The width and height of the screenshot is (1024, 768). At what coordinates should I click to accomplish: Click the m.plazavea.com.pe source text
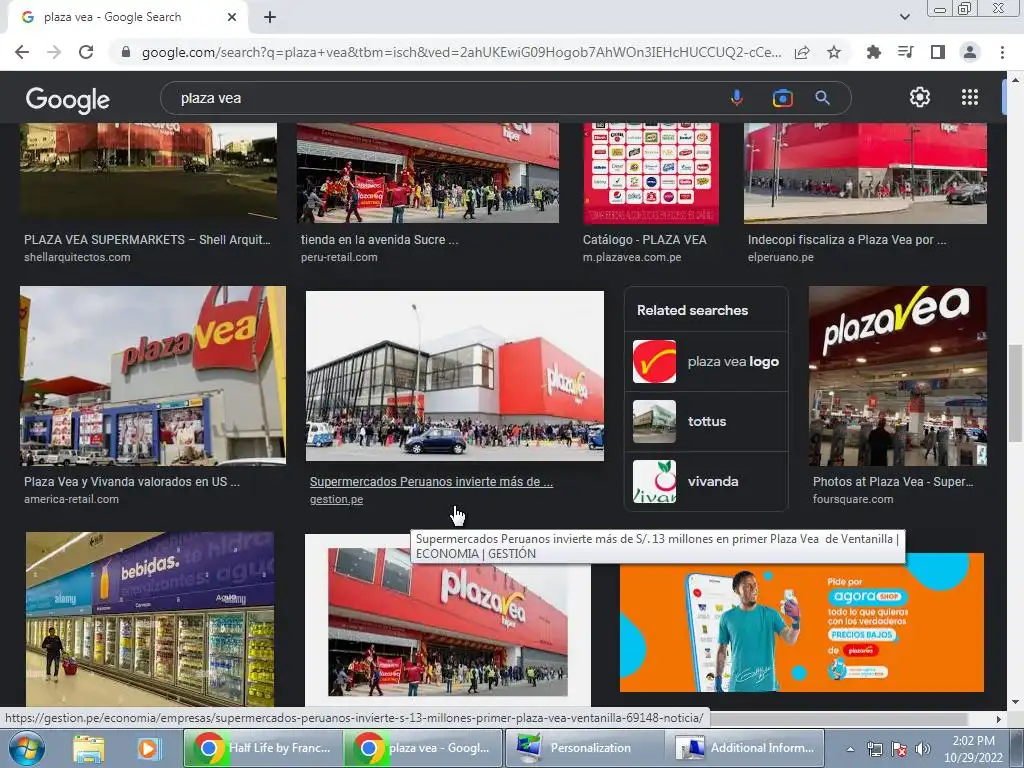click(632, 257)
